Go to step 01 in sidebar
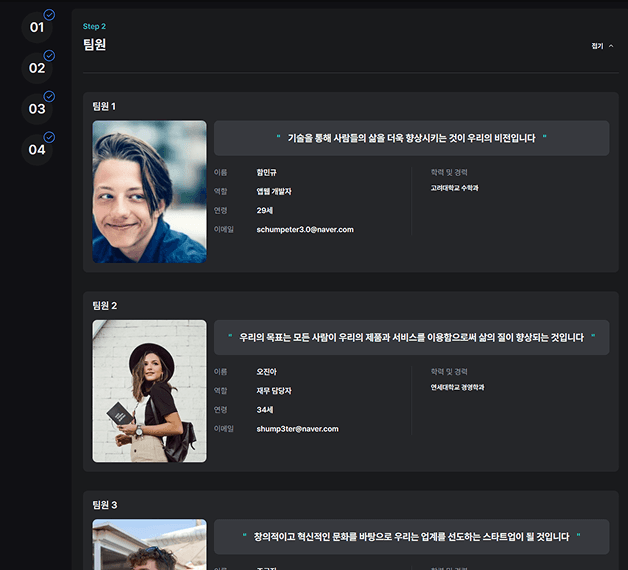 tap(37, 27)
